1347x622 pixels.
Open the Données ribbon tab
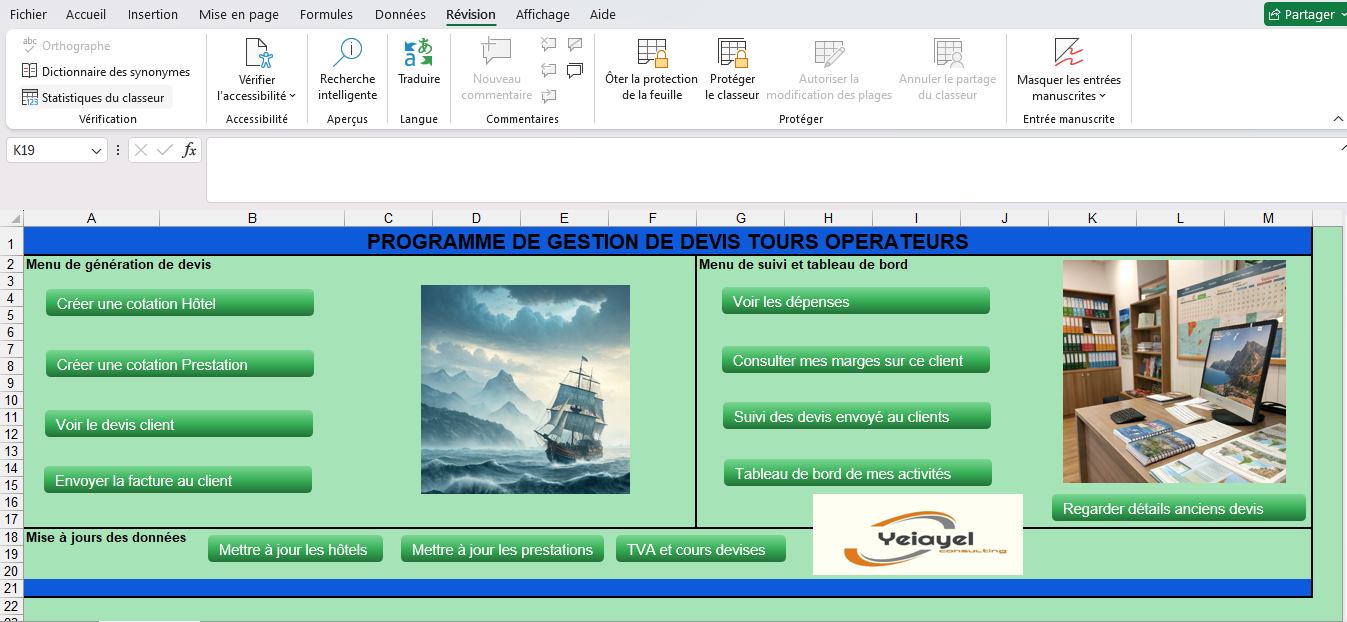[400, 14]
